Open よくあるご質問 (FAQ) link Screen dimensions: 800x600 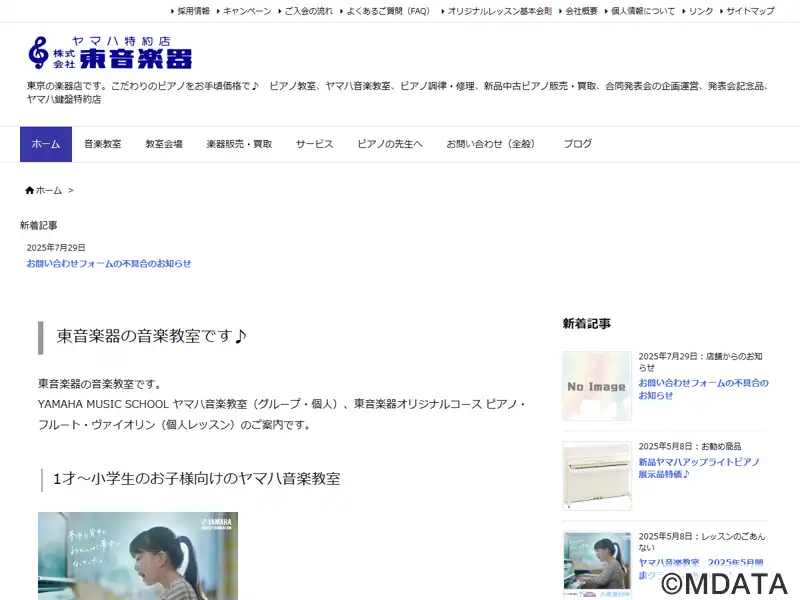pos(389,11)
